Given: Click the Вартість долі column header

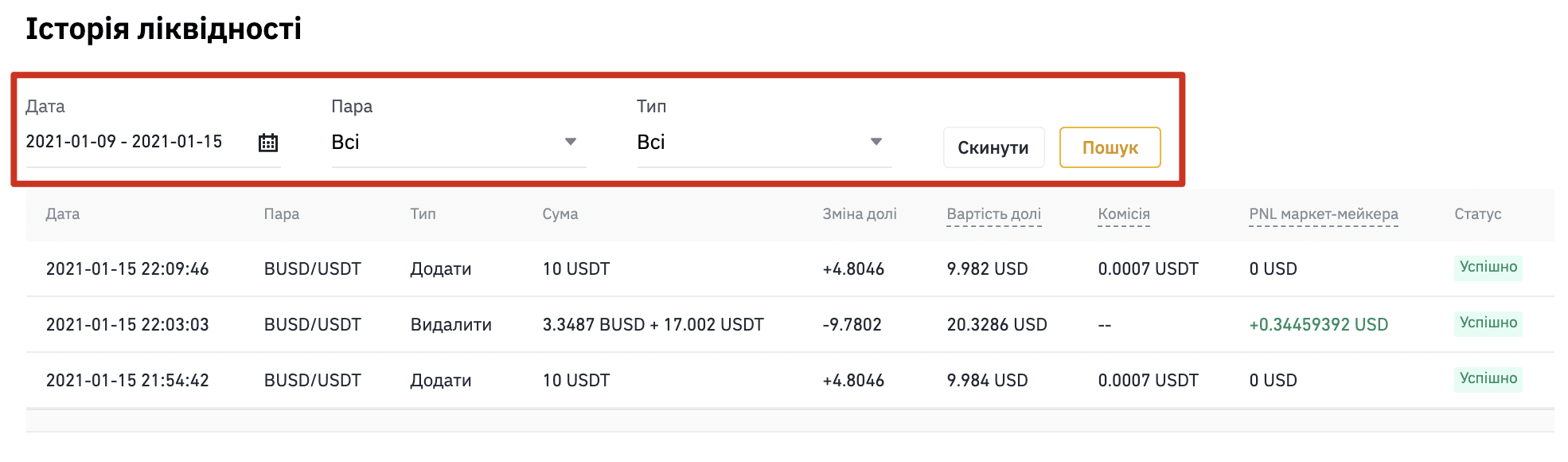Looking at the screenshot, I should click(x=993, y=214).
